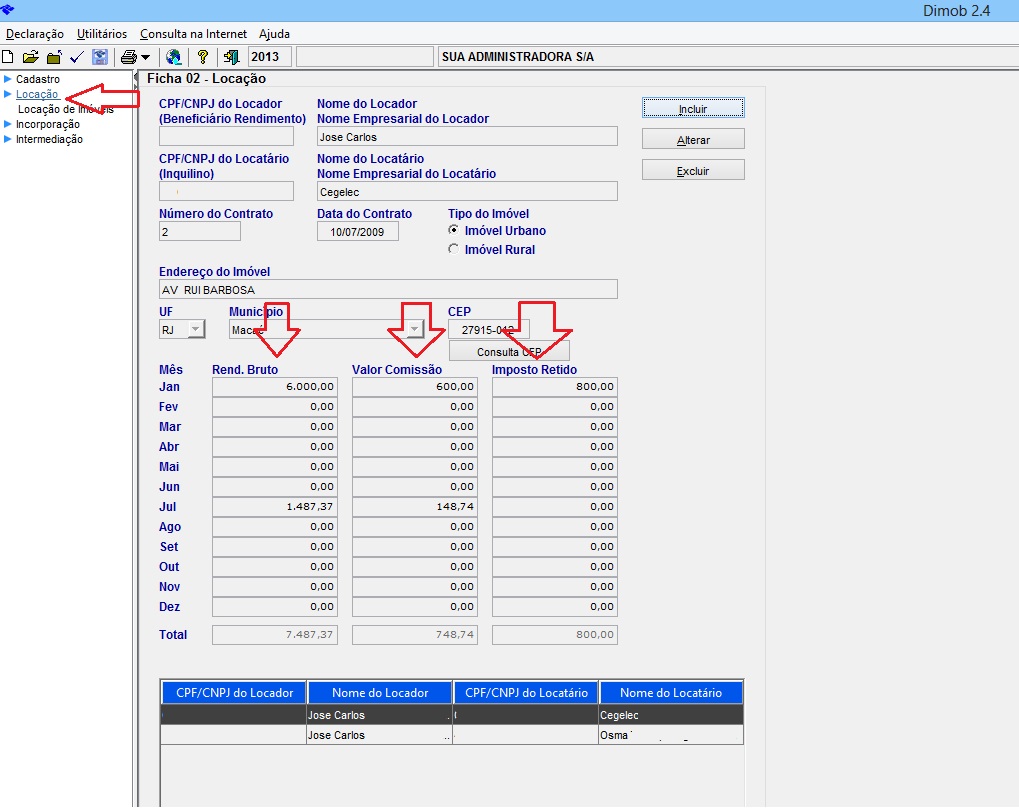Open the Consulta na Internet menu

194,34
